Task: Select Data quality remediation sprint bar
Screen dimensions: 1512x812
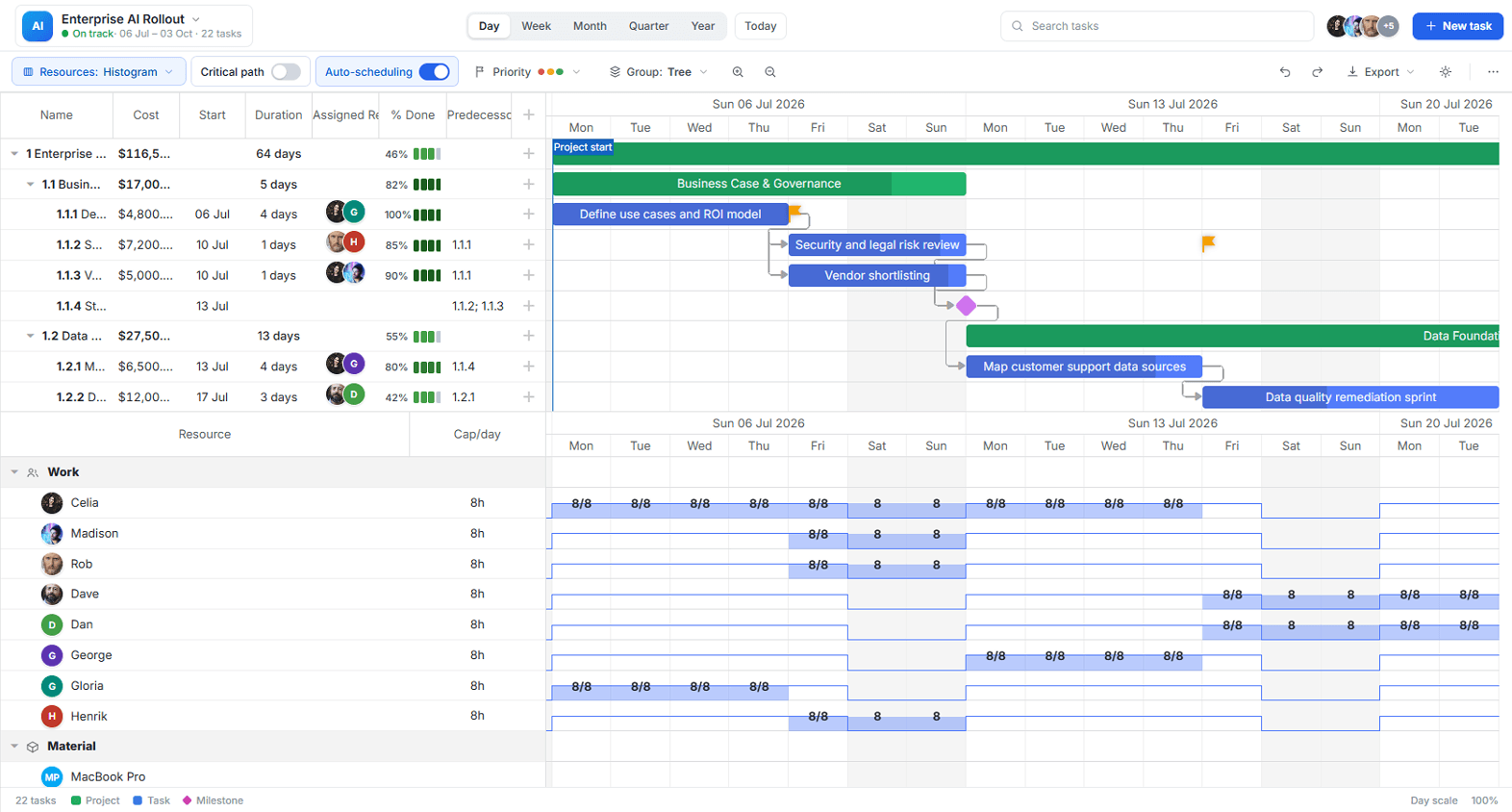Action: click(x=1350, y=396)
